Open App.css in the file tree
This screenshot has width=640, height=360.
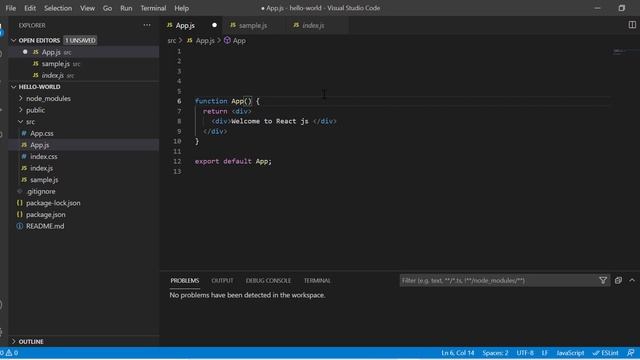84,133
